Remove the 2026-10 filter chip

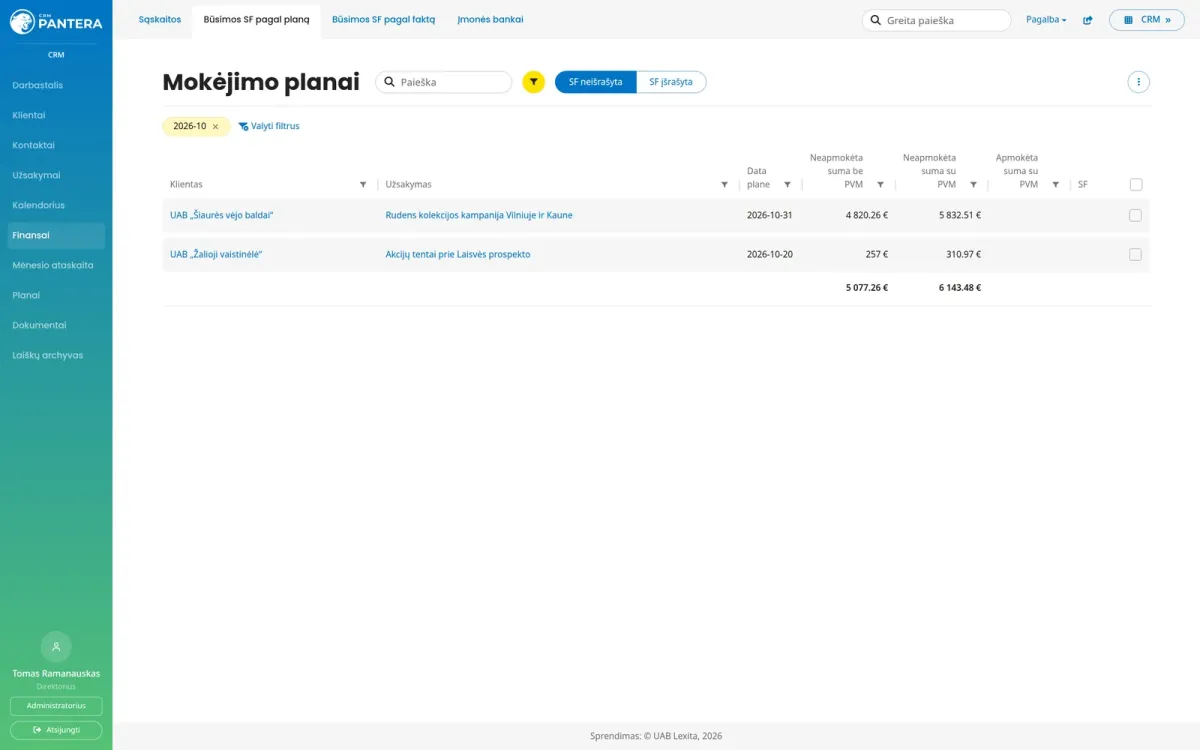coord(215,127)
